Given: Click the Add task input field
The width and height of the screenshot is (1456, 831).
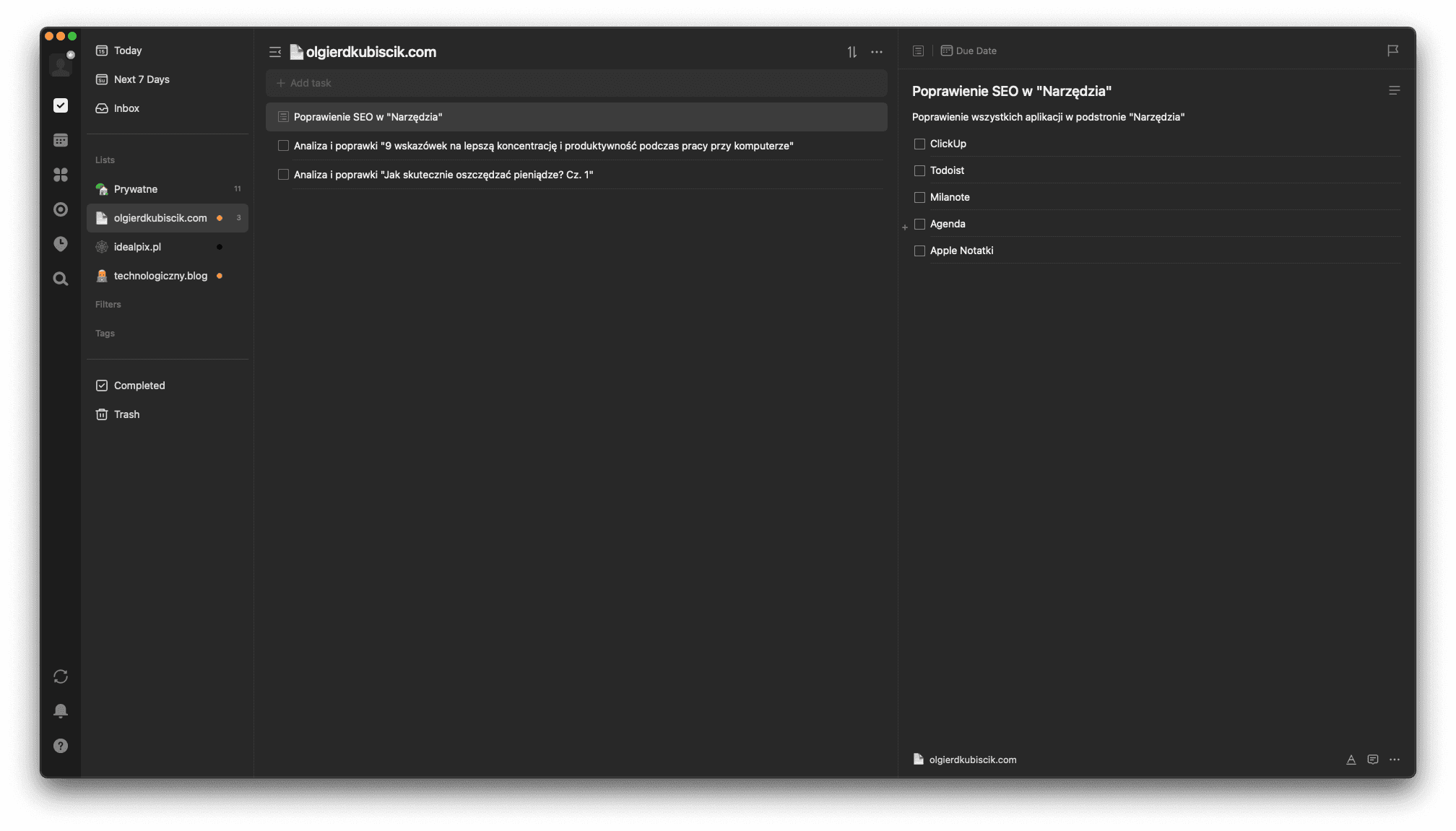Looking at the screenshot, I should point(576,83).
